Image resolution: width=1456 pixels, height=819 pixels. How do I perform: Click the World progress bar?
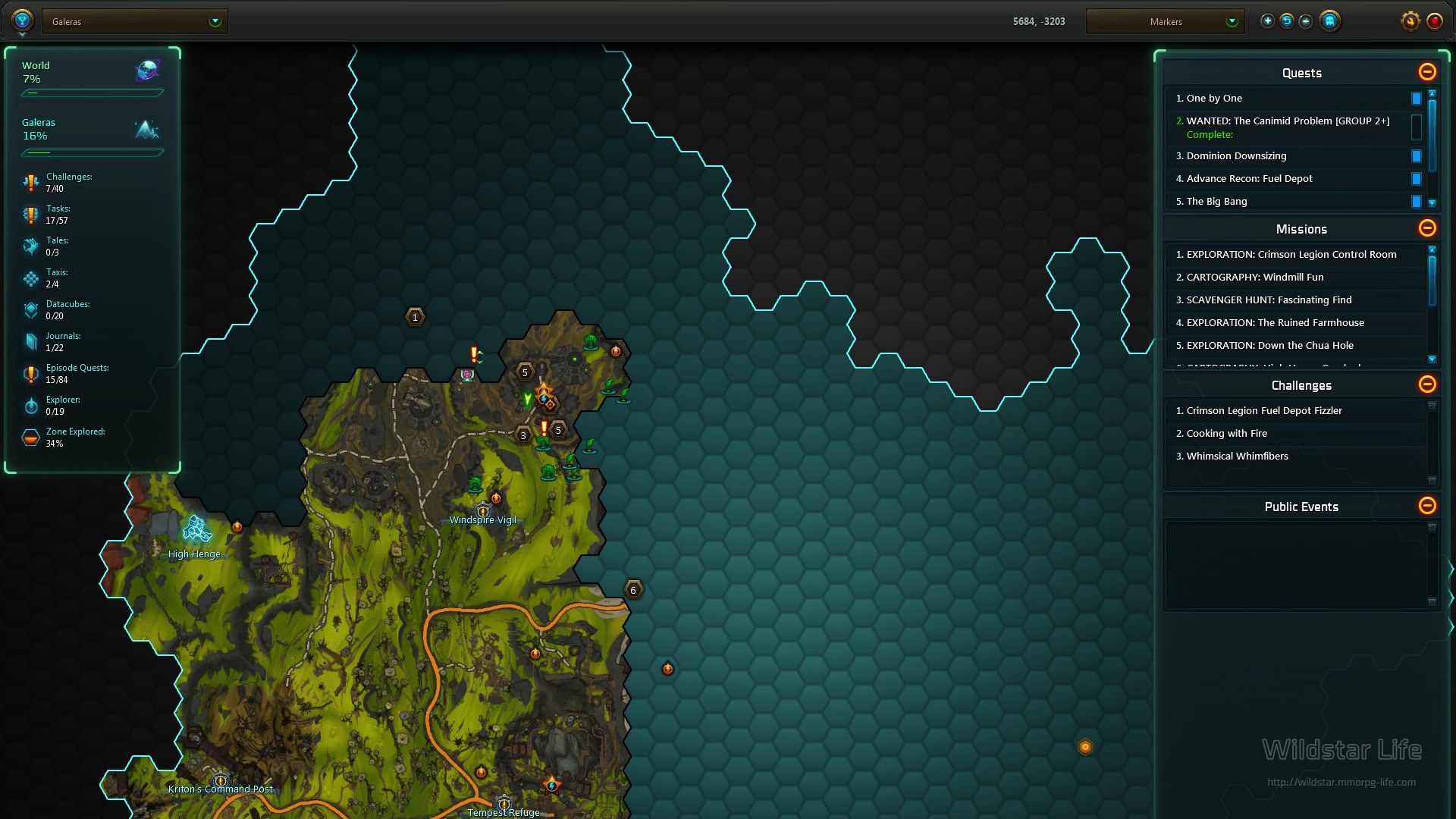[93, 93]
